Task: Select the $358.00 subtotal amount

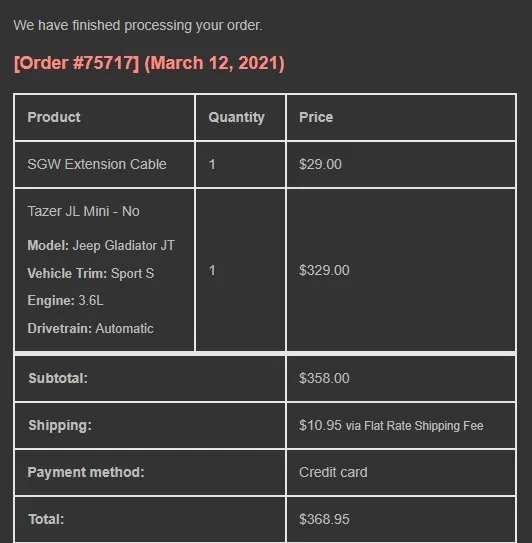Action: [324, 378]
